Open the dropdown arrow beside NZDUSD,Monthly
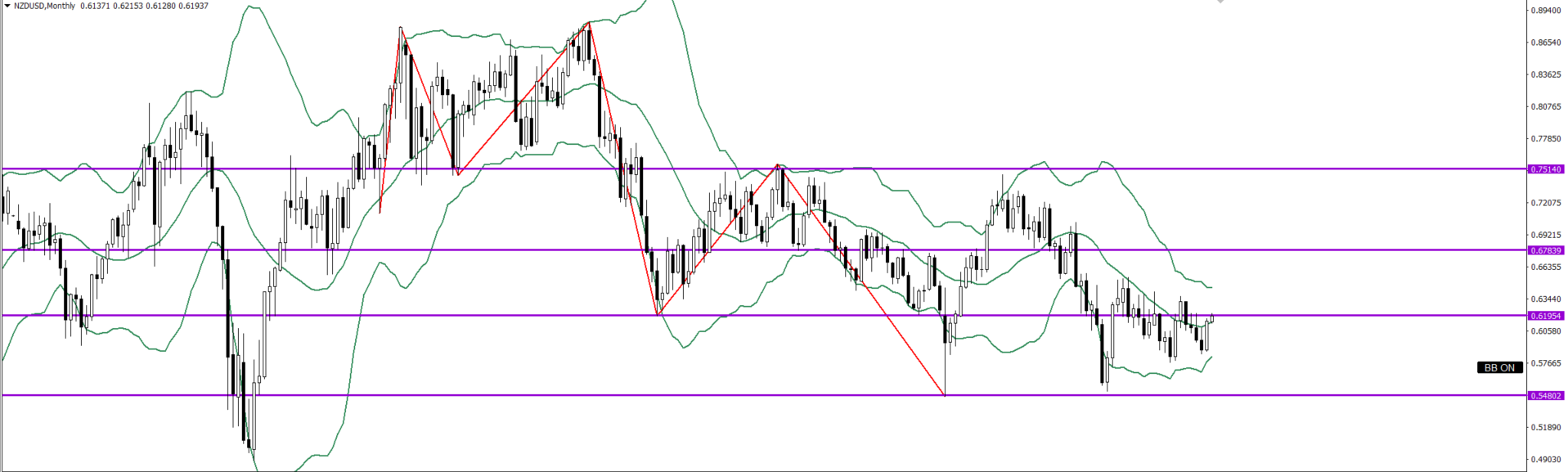1568x472 pixels. [x=7, y=6]
